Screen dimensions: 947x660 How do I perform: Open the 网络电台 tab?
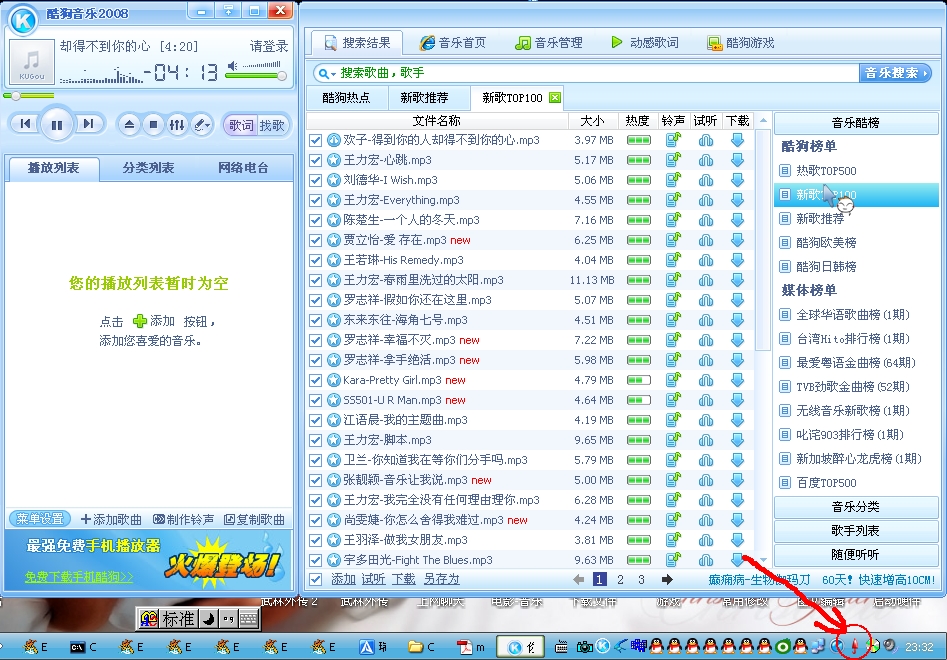coord(243,167)
